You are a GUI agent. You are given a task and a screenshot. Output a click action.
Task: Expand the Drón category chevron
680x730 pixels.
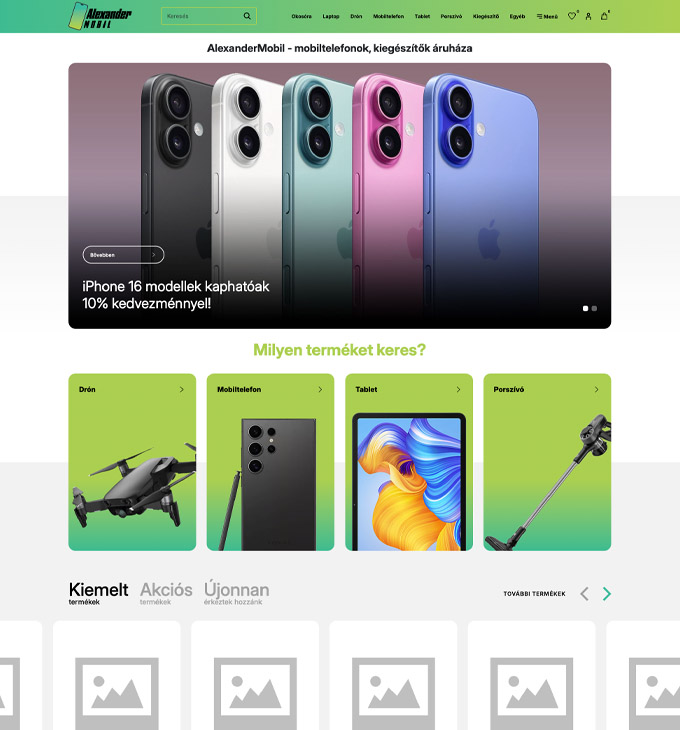(x=182, y=389)
